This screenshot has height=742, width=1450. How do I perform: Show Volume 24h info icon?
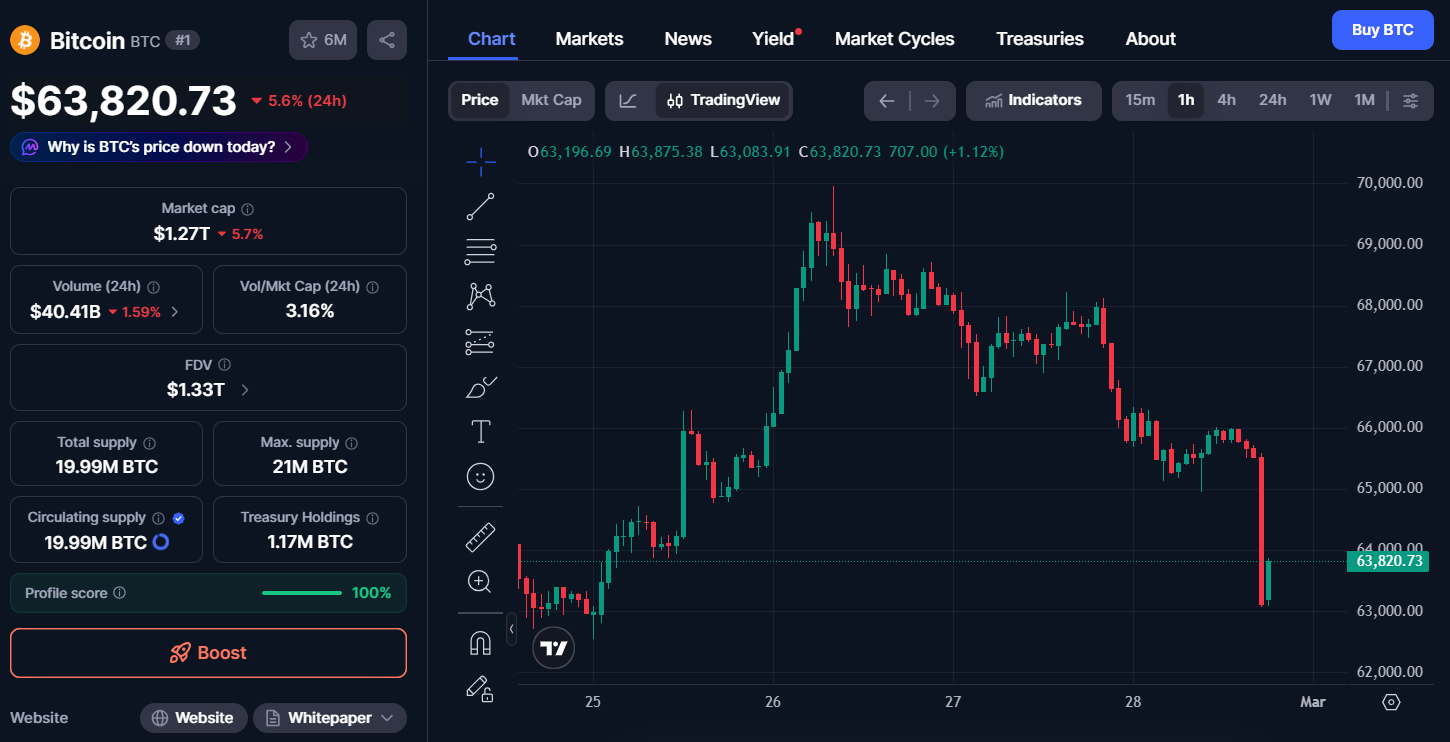pos(154,287)
